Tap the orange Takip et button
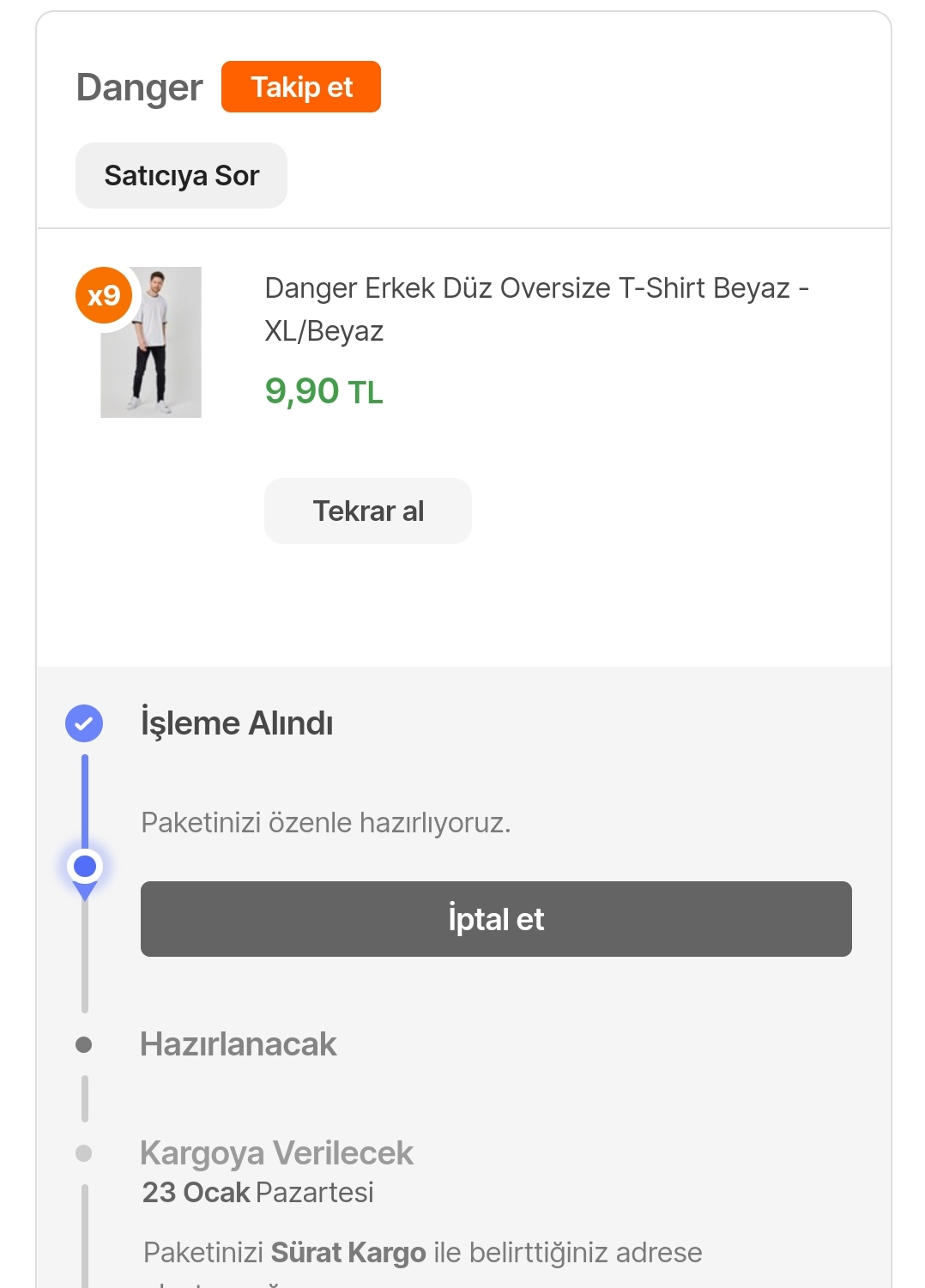Image resolution: width=925 pixels, height=1288 pixels. click(x=301, y=87)
